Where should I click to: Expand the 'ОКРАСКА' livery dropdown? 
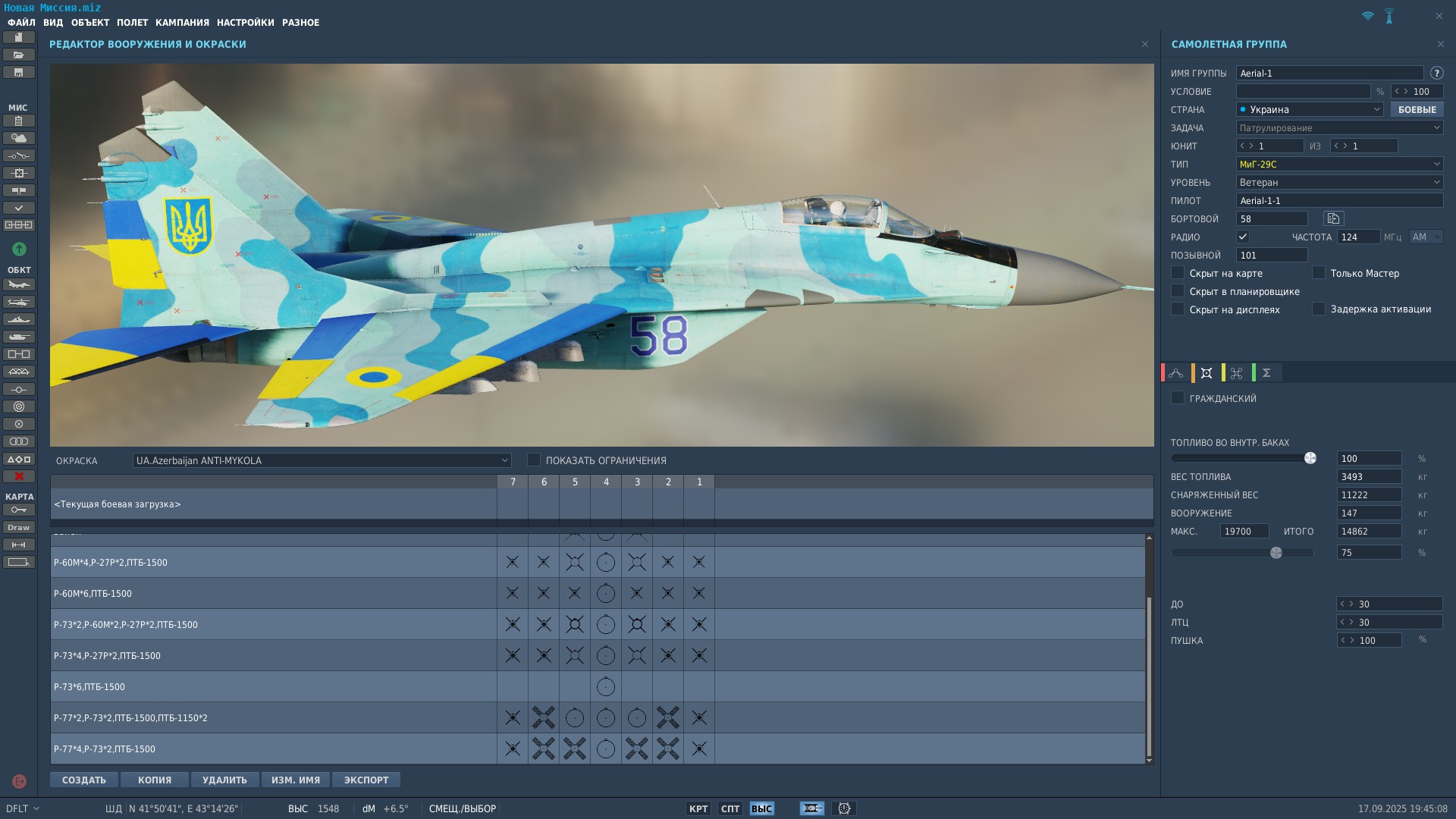504,460
